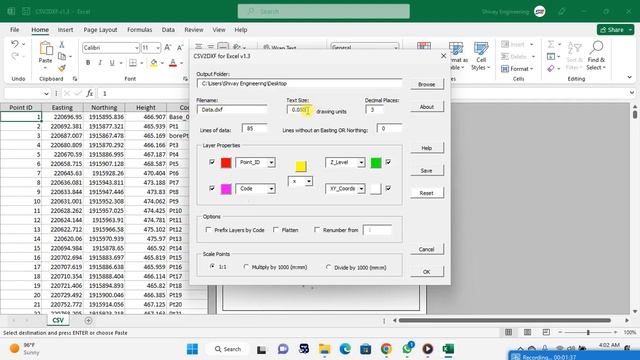Switch to Page Break Preview view icon
This screenshot has width=640, height=360.
click(546, 332)
